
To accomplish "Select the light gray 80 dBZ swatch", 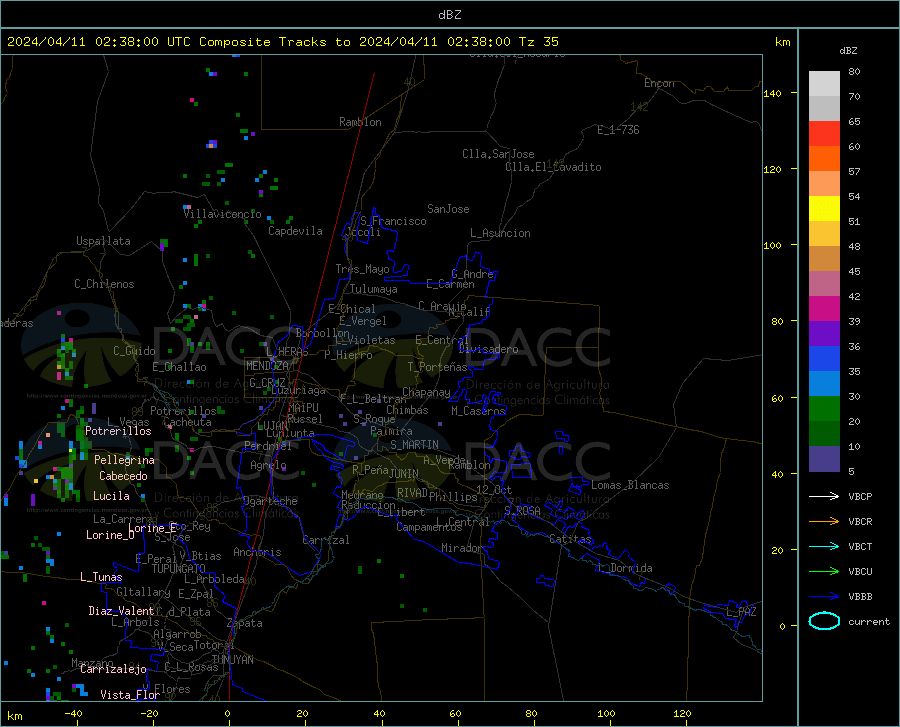I will [824, 84].
